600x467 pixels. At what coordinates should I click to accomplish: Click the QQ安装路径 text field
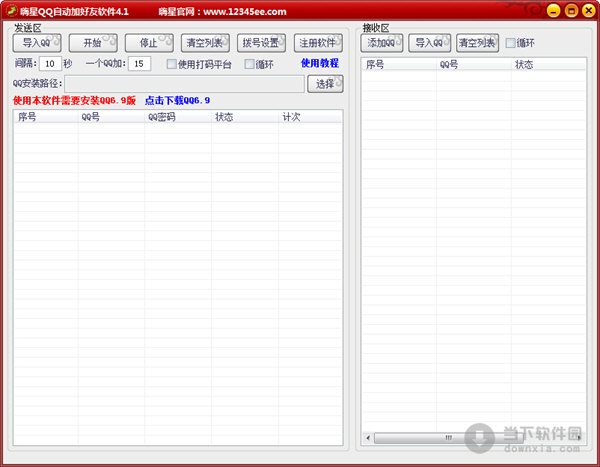pyautogui.click(x=184, y=84)
